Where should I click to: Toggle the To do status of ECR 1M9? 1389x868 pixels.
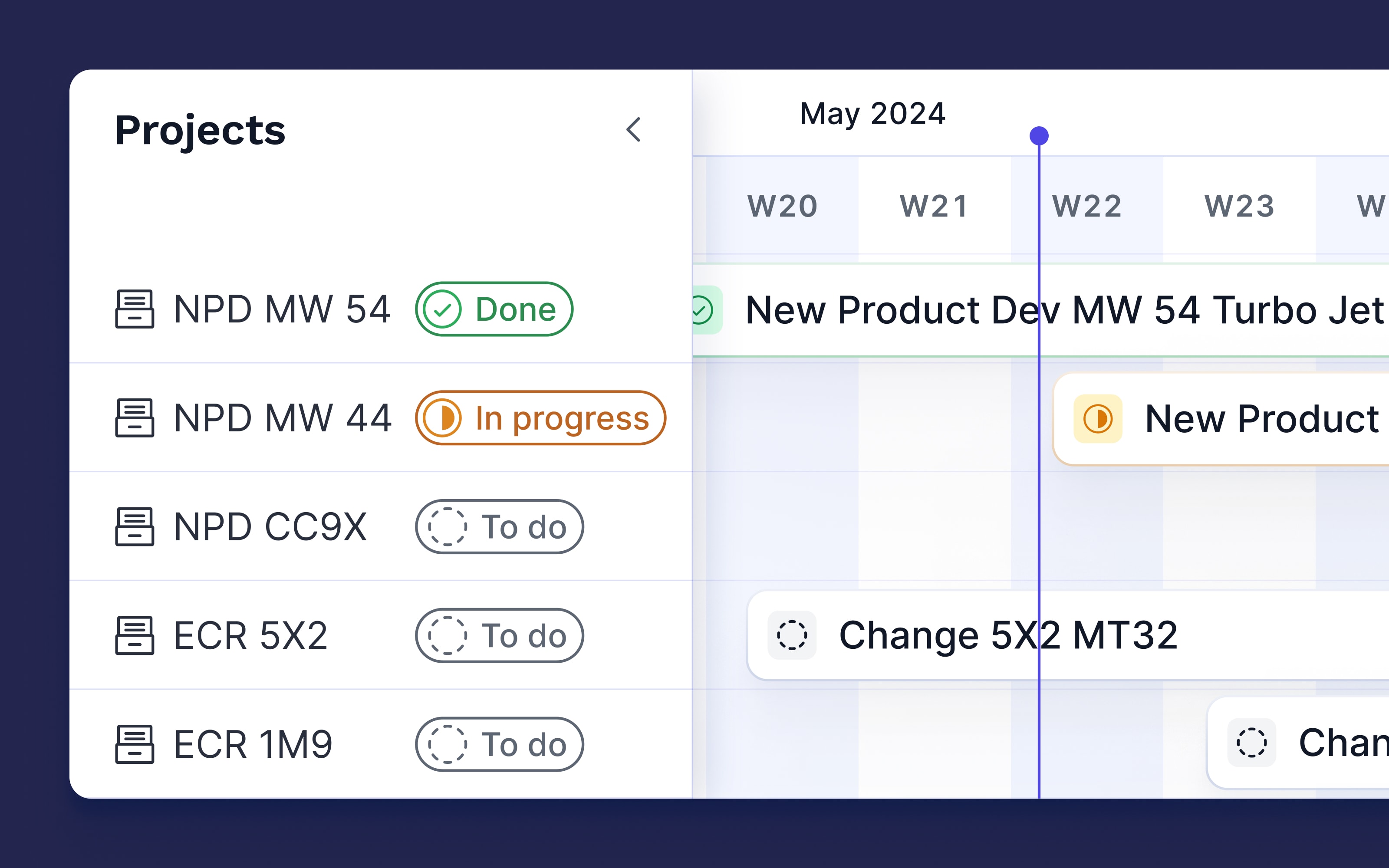[499, 744]
